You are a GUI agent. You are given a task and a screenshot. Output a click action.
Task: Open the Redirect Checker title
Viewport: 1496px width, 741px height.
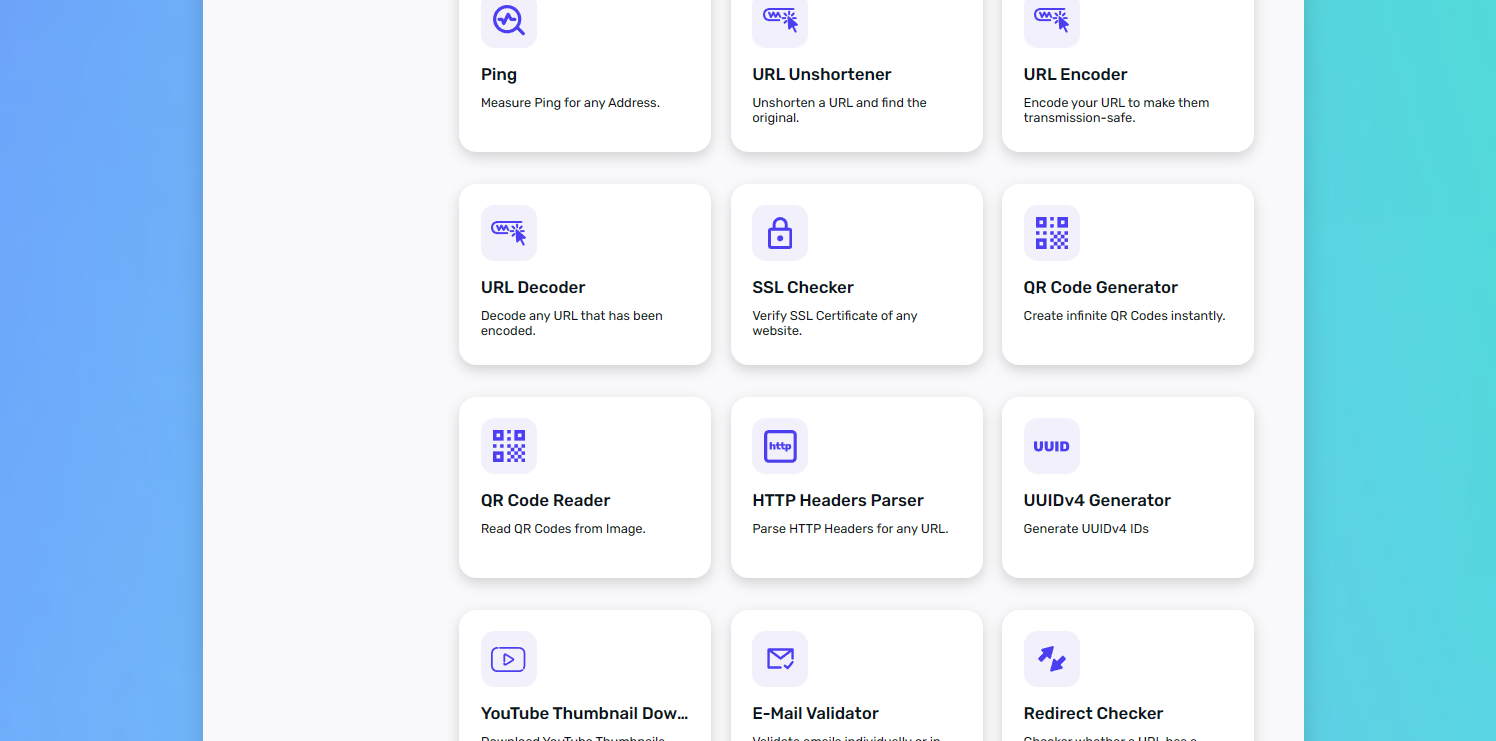pyautogui.click(x=1093, y=714)
